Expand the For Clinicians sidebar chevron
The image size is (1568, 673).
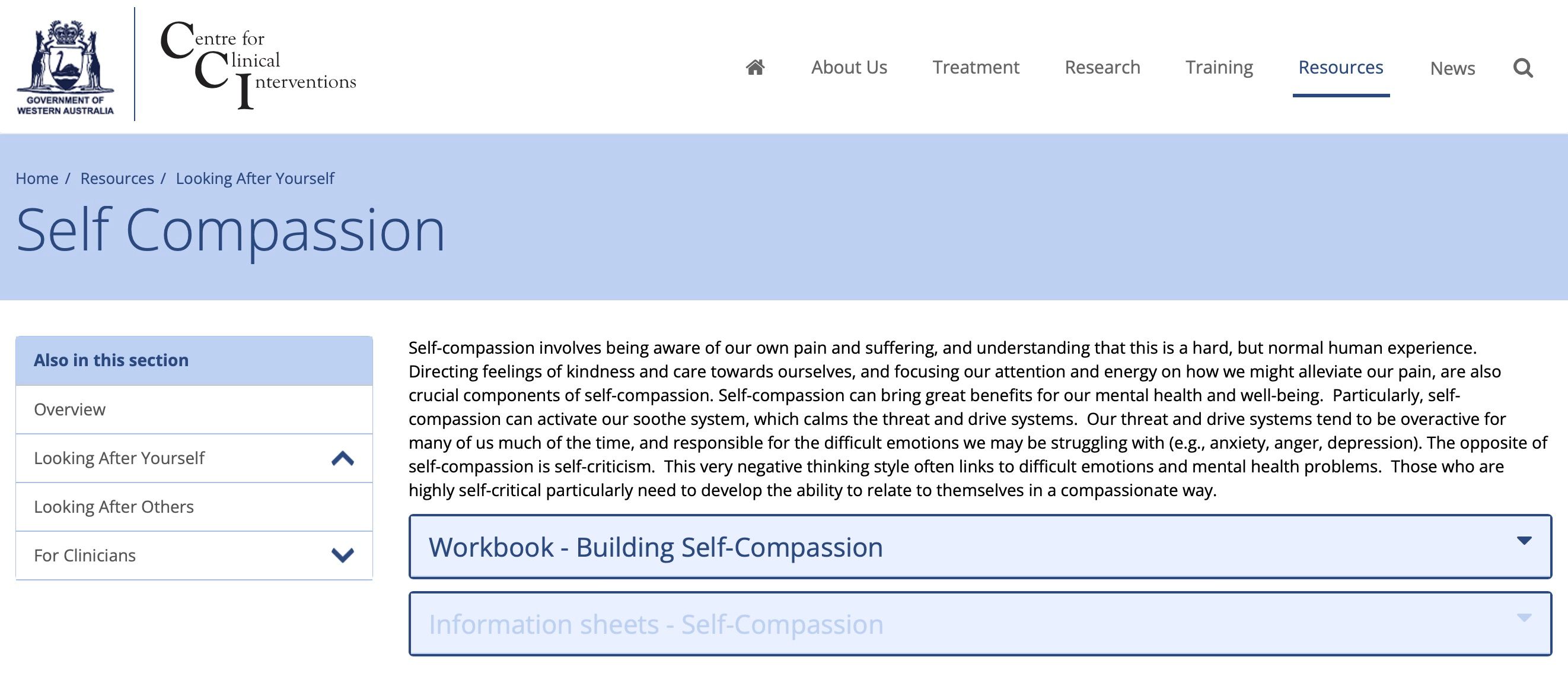pyautogui.click(x=343, y=555)
